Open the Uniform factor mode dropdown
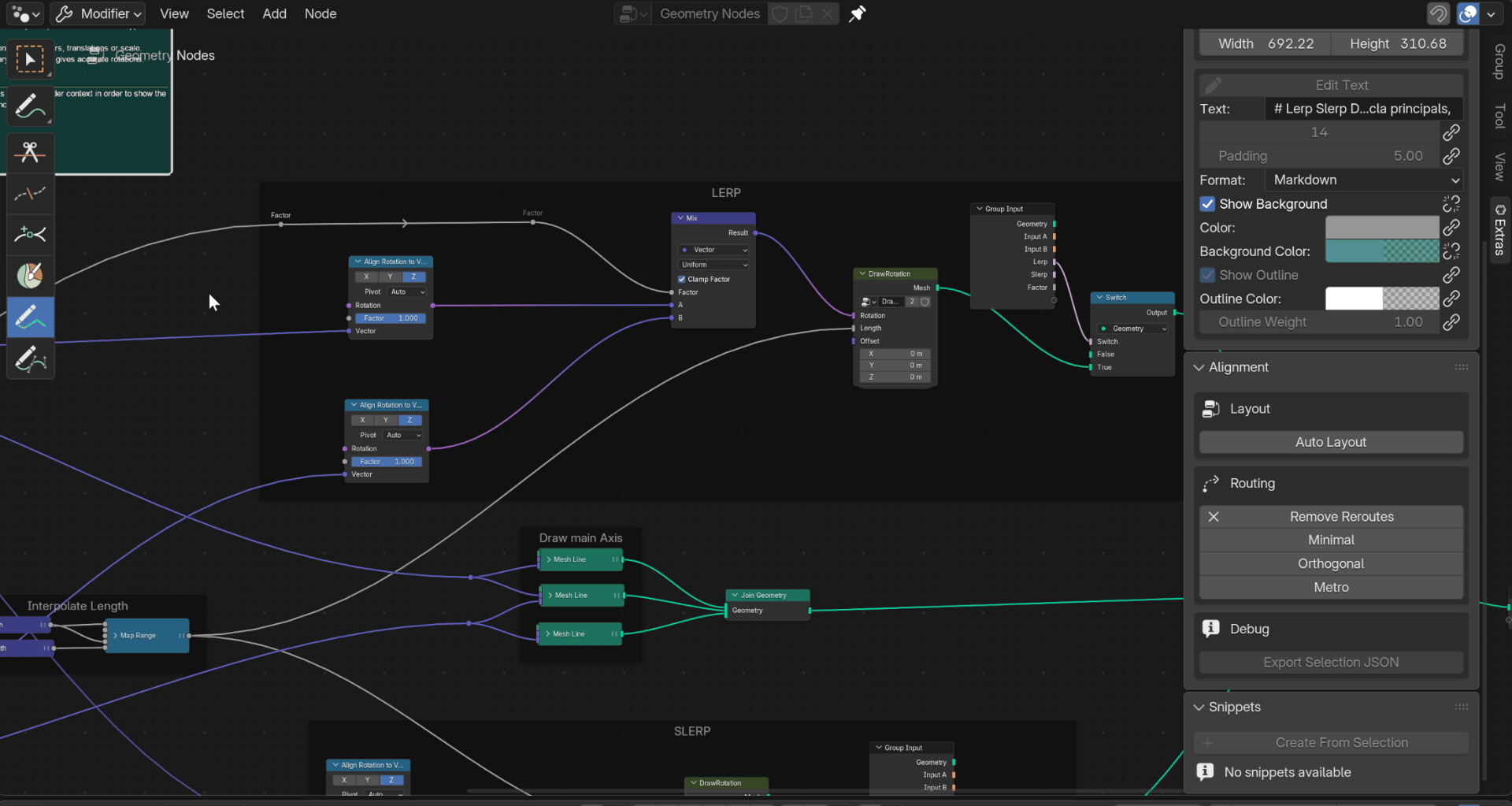 [x=713, y=265]
